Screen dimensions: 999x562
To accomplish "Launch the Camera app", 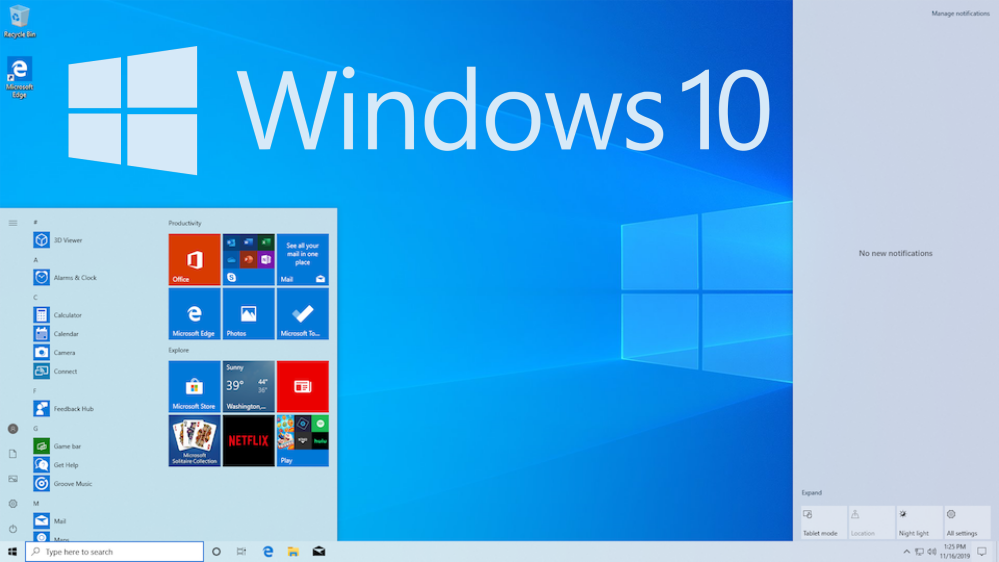I will pos(54,352).
